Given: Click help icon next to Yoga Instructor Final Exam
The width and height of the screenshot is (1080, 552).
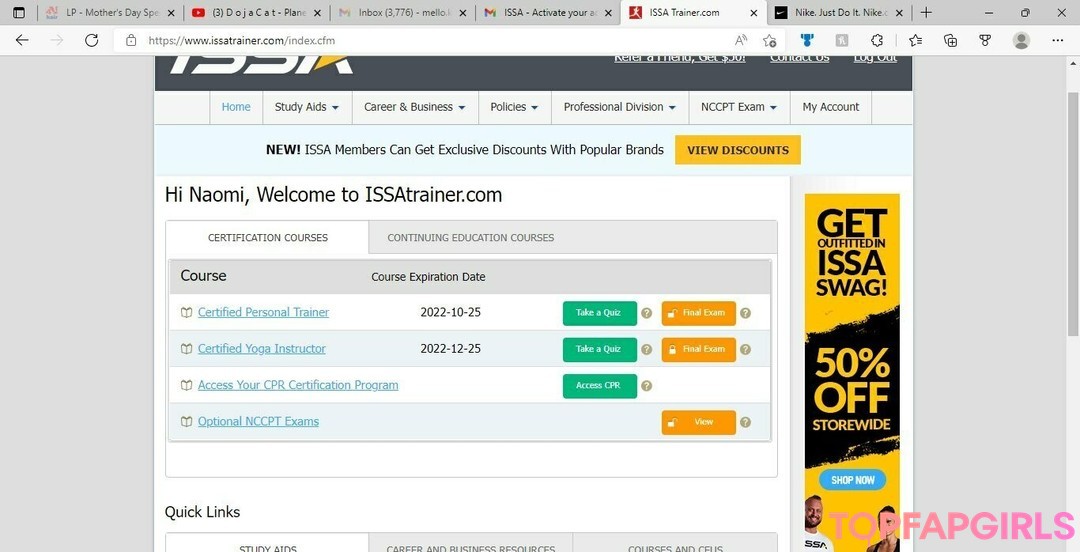Looking at the screenshot, I should pyautogui.click(x=745, y=350).
